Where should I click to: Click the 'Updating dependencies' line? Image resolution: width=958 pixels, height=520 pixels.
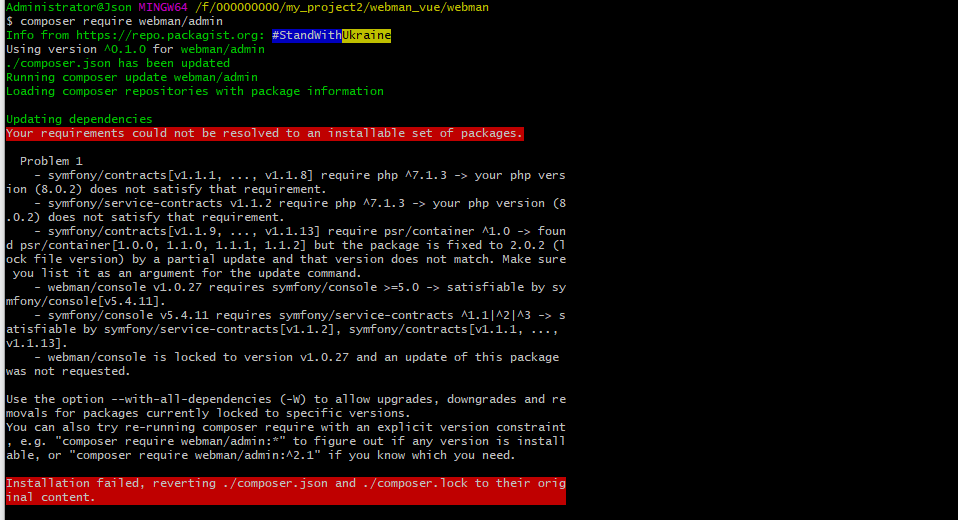click(x=79, y=119)
